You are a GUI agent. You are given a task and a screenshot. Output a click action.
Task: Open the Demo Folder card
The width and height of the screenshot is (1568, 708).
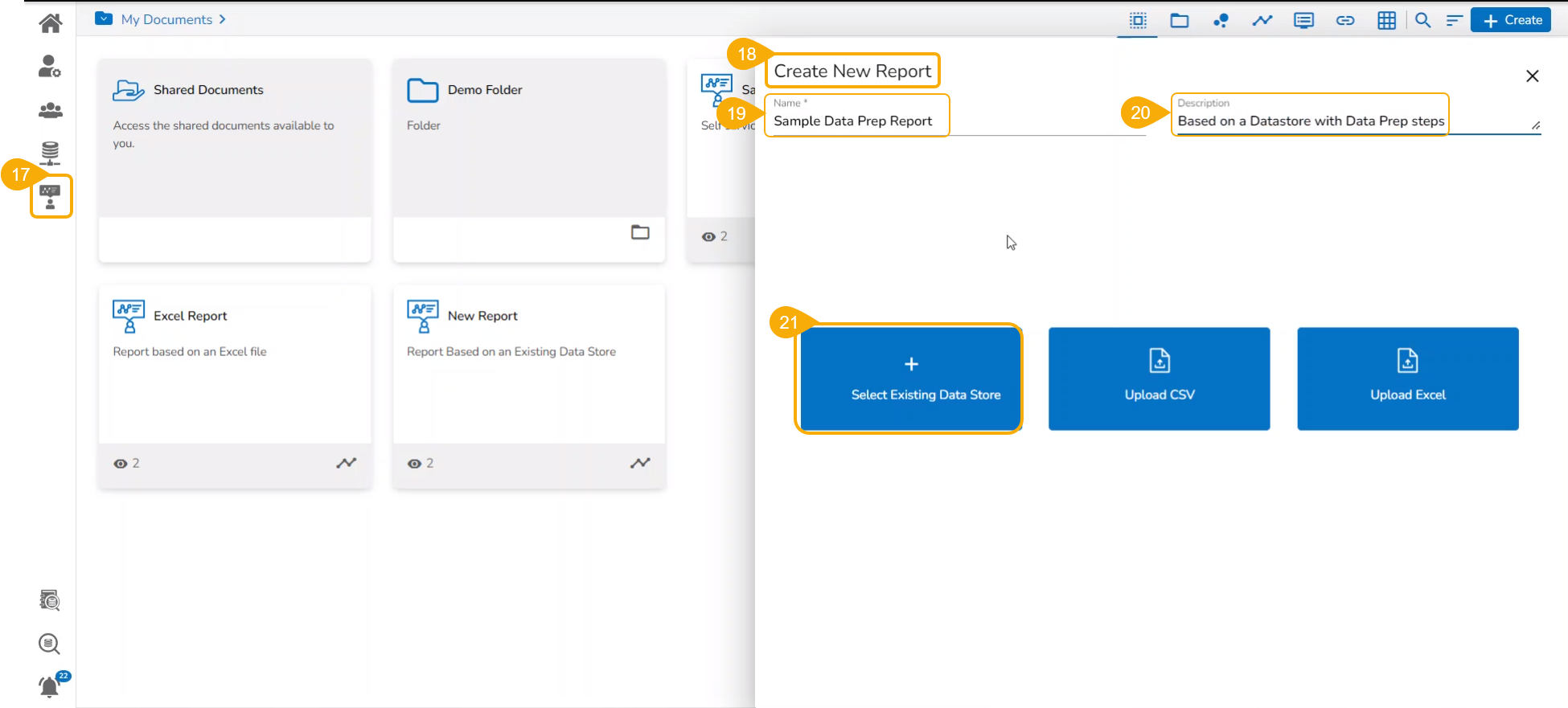[x=529, y=160]
